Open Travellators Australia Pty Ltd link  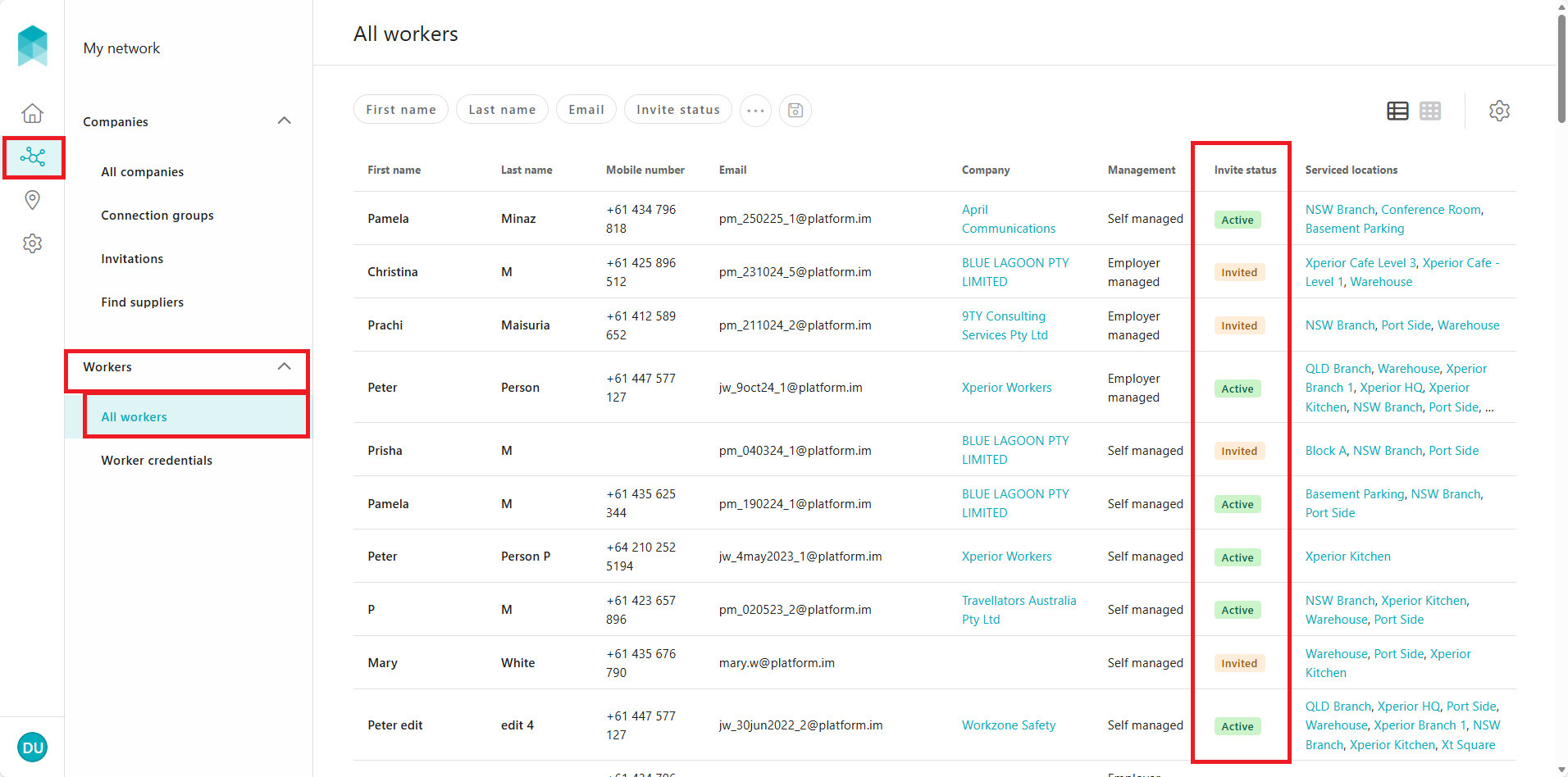[1019, 610]
